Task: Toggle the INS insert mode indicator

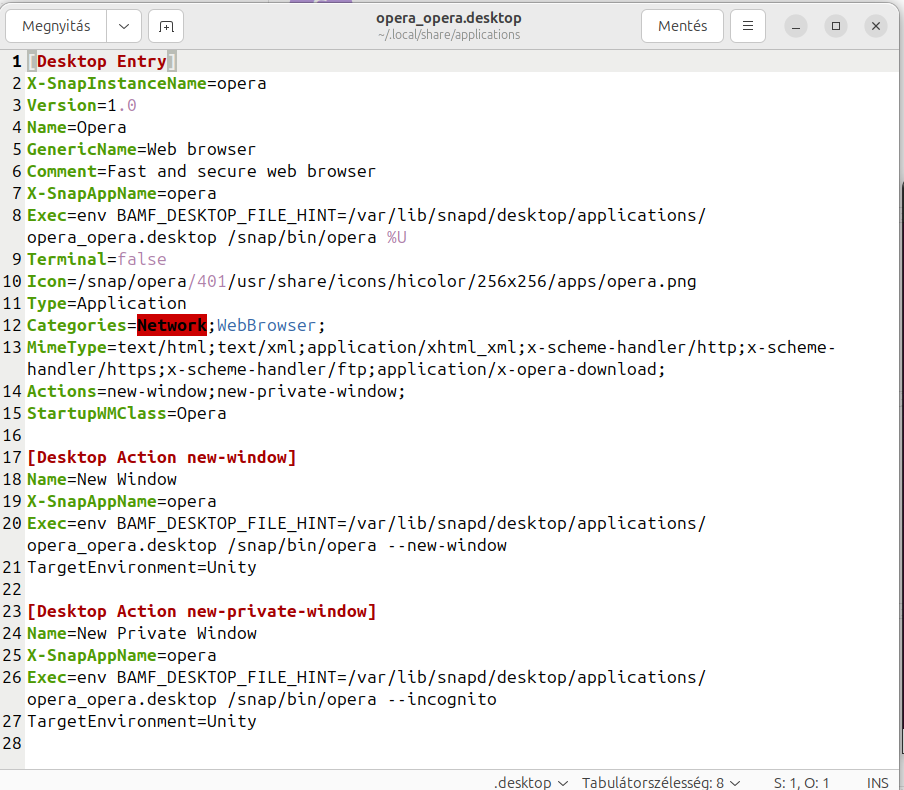Action: [x=877, y=781]
